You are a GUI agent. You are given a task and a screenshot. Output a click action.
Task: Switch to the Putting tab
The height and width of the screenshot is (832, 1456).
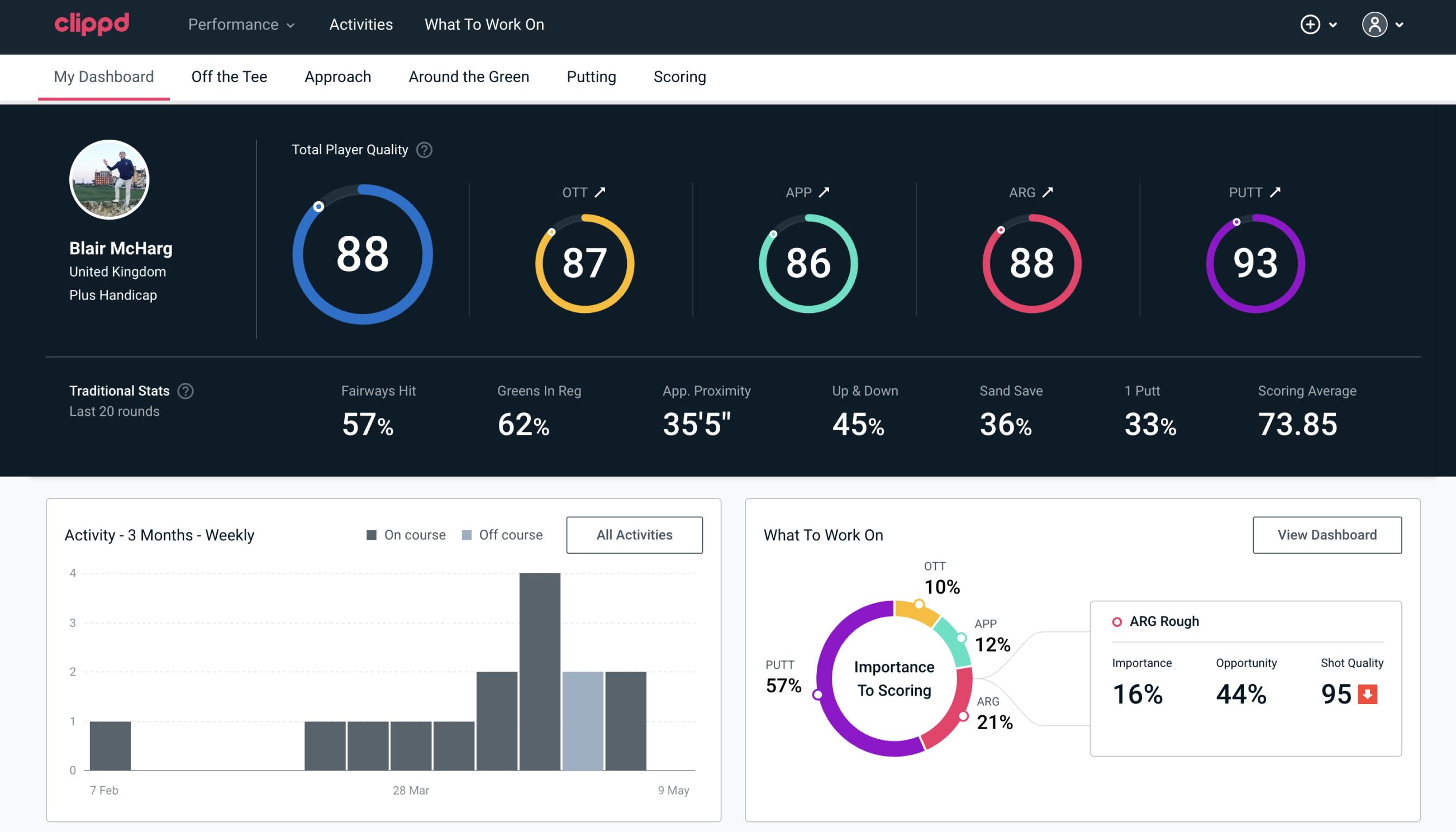[x=590, y=75]
